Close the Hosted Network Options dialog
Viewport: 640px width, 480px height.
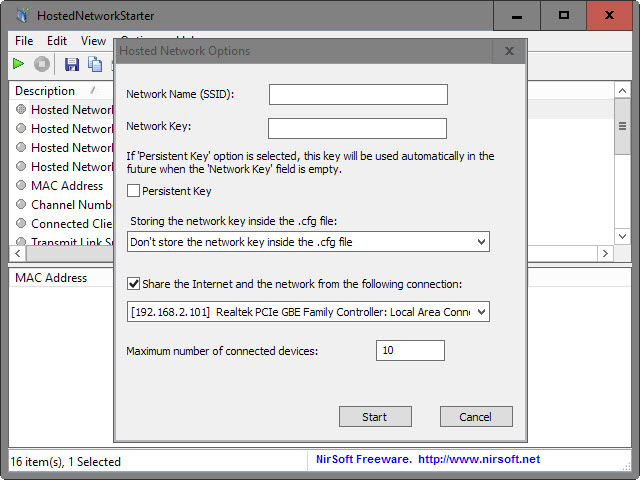509,51
